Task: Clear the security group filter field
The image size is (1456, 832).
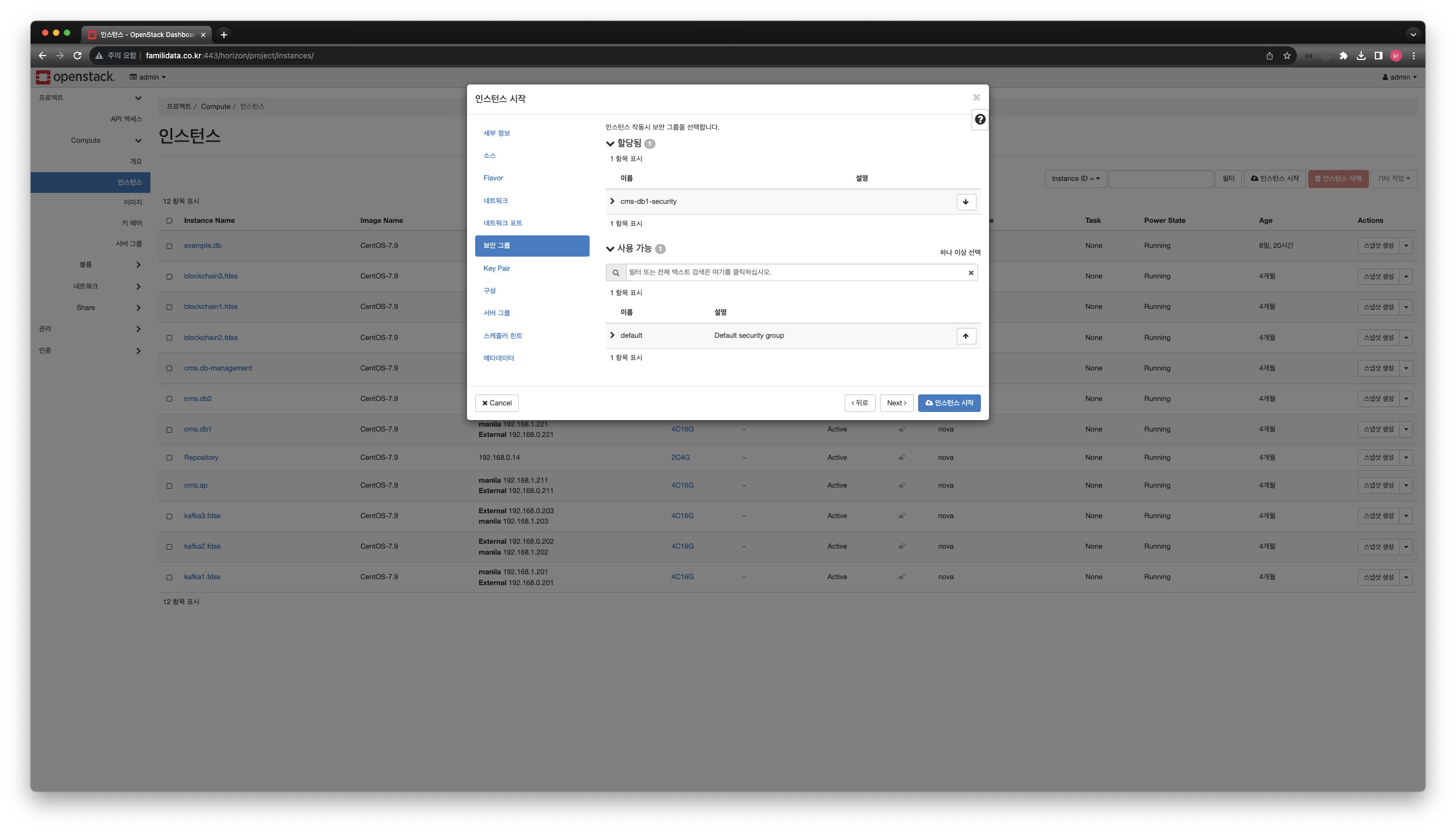Action: coord(970,272)
